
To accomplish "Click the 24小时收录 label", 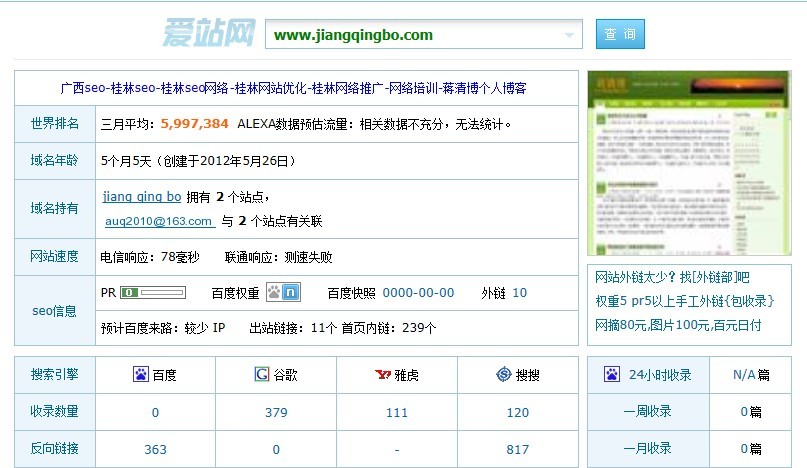I will tap(660, 375).
